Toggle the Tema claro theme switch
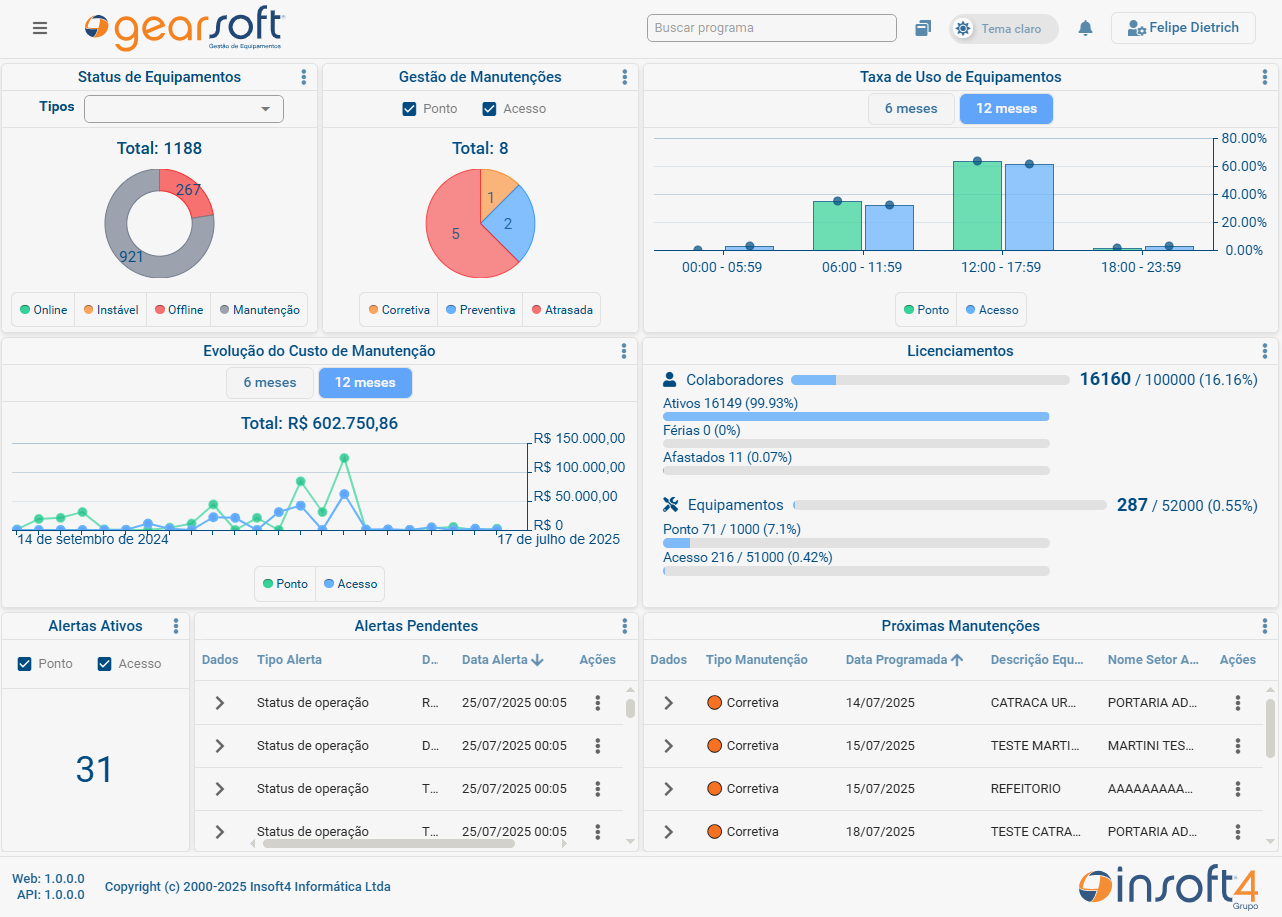This screenshot has height=917, width=1282. [1003, 29]
